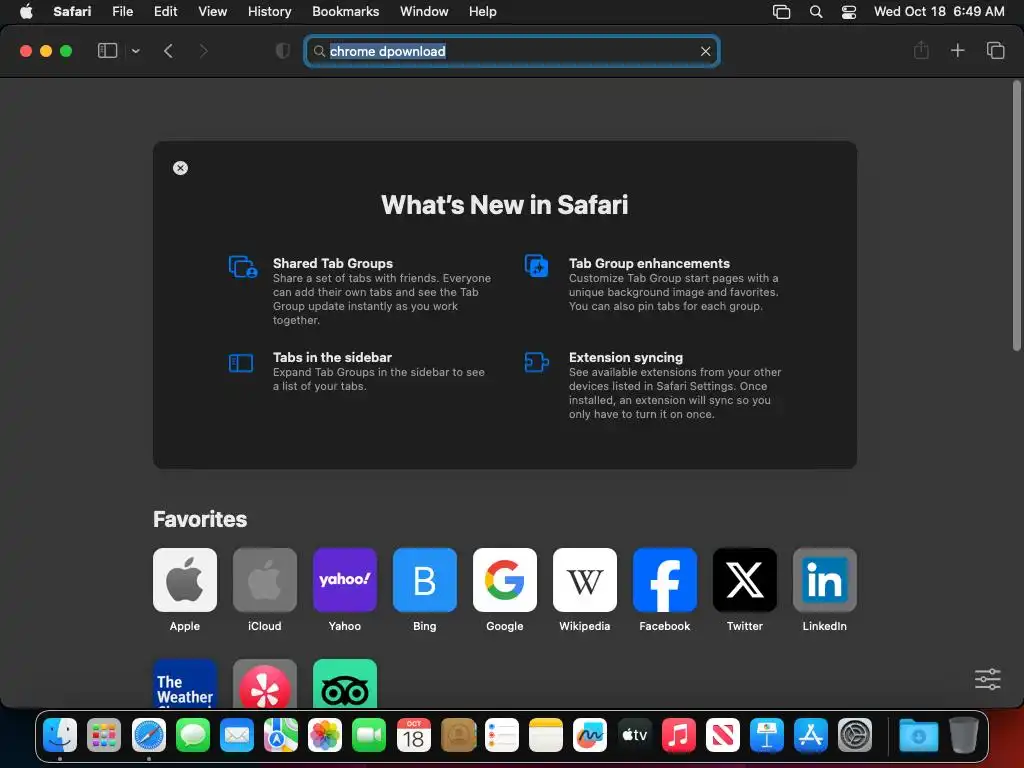Image resolution: width=1024 pixels, height=768 pixels.
Task: Open Mail from the Dock
Action: click(236, 735)
